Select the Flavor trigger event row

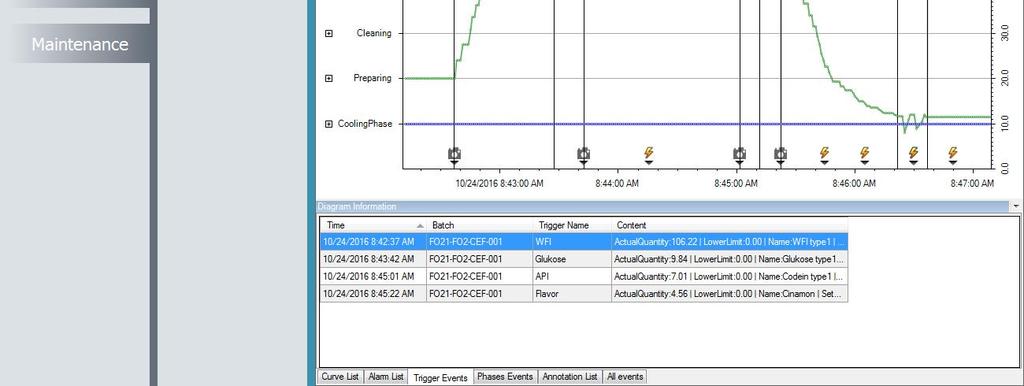click(584, 294)
